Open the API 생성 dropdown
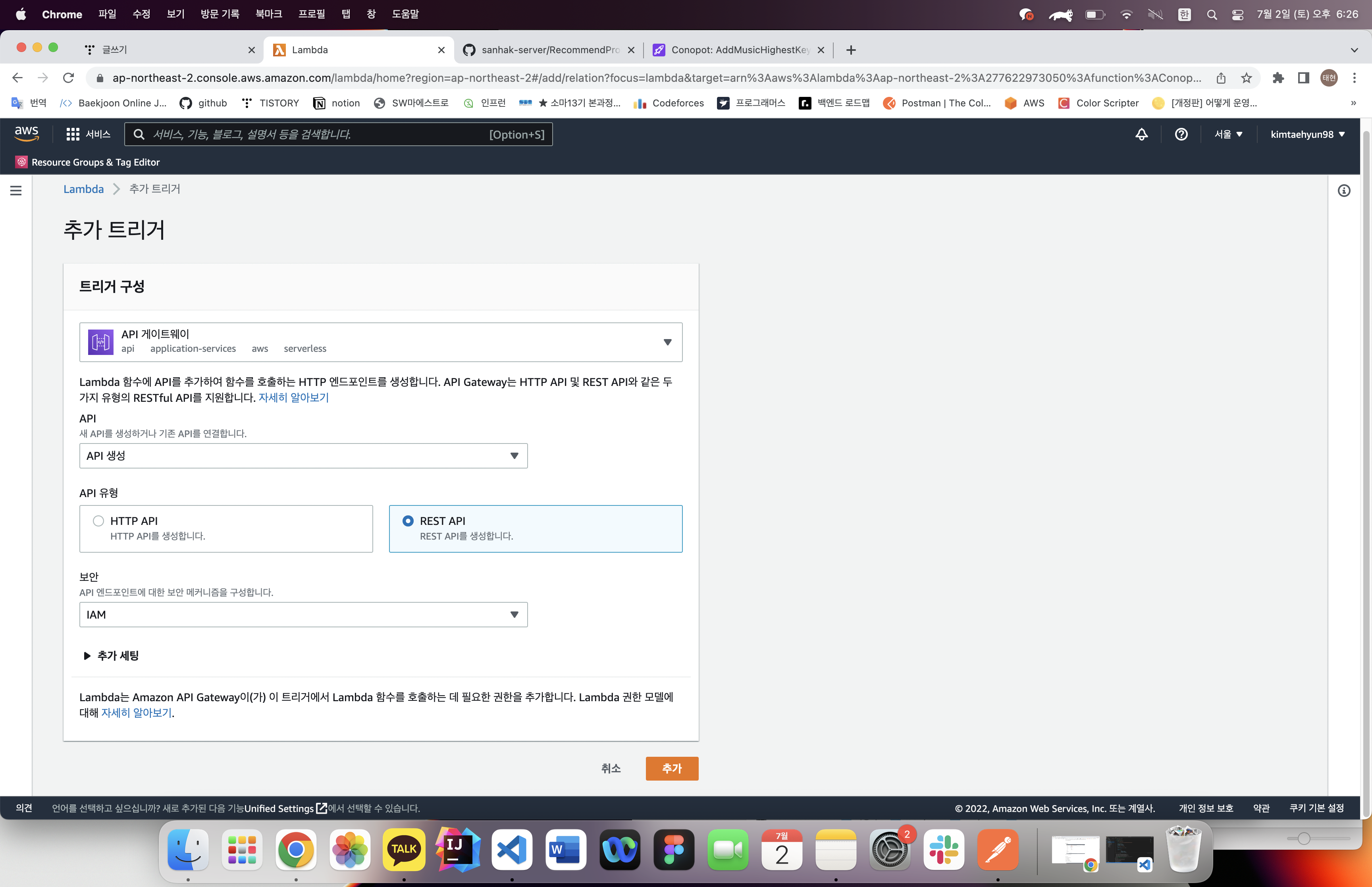The image size is (1372, 887). tap(303, 455)
